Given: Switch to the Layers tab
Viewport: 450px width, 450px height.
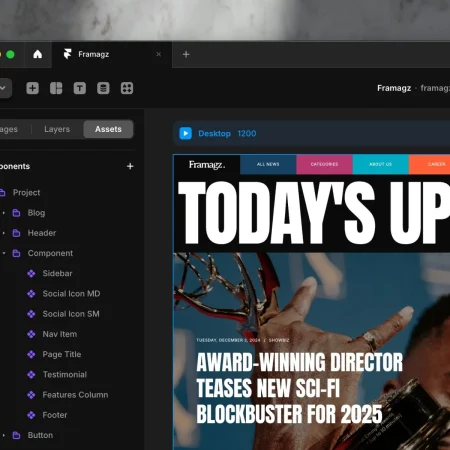Looking at the screenshot, I should point(57,129).
